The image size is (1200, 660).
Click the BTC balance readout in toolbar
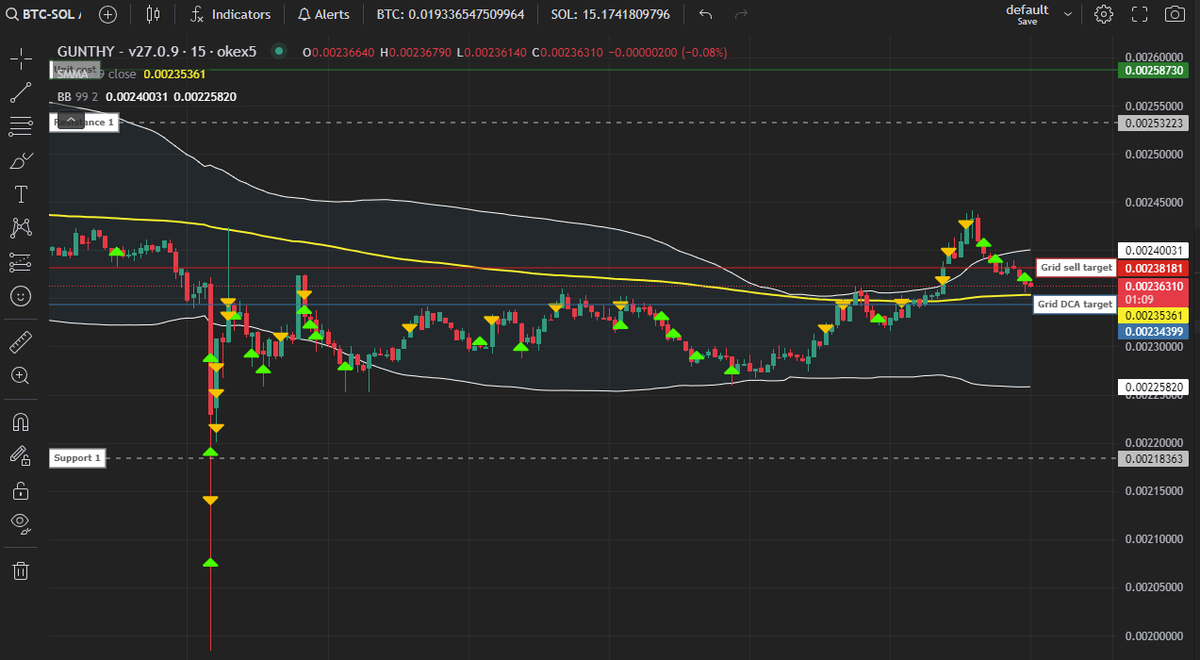[450, 14]
